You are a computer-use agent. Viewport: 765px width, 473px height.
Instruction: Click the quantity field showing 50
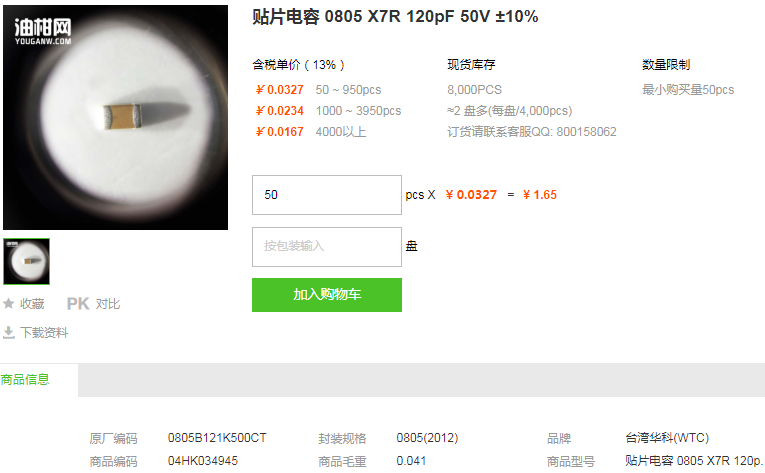coord(327,195)
